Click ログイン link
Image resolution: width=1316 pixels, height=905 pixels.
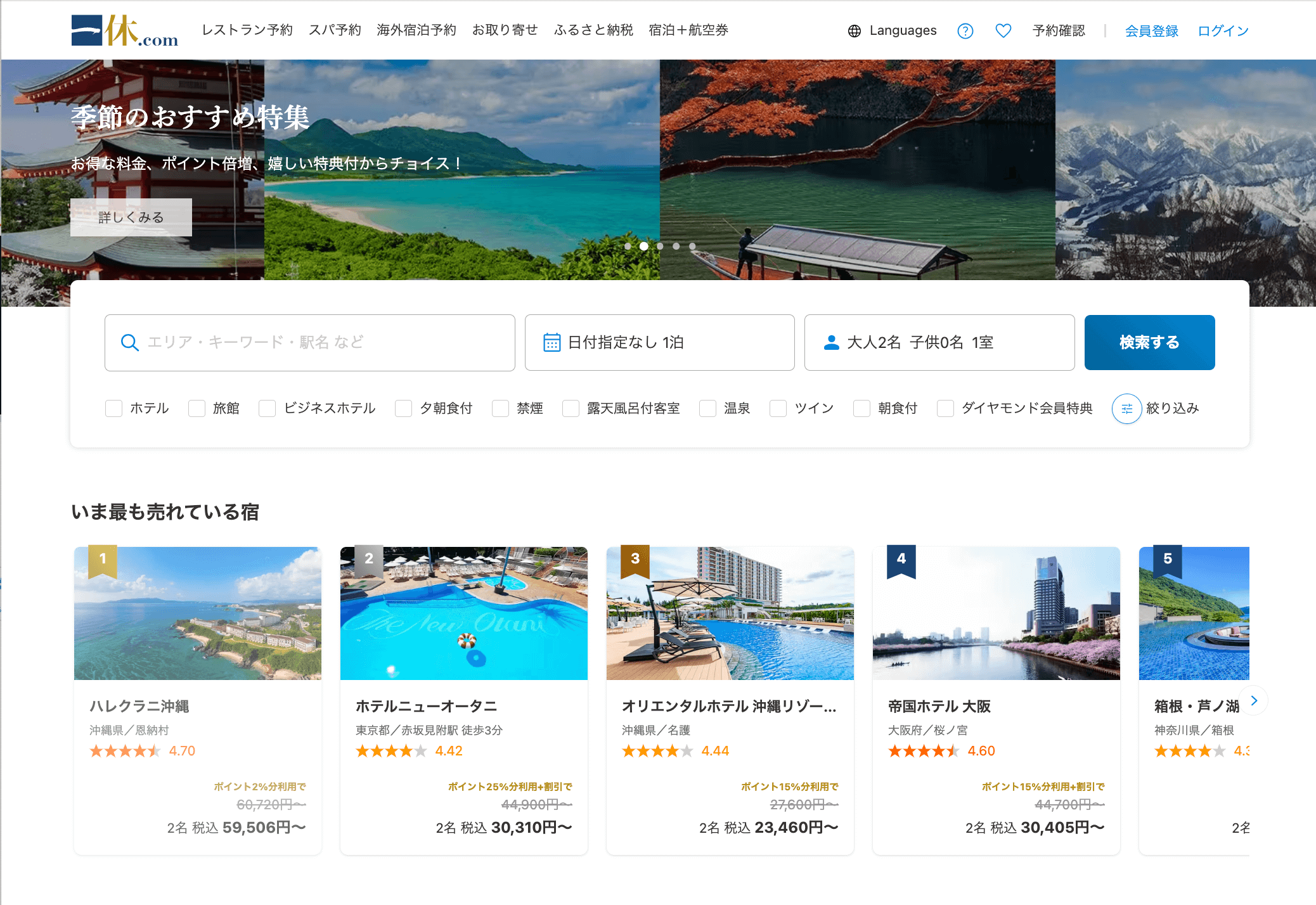click(x=1223, y=30)
